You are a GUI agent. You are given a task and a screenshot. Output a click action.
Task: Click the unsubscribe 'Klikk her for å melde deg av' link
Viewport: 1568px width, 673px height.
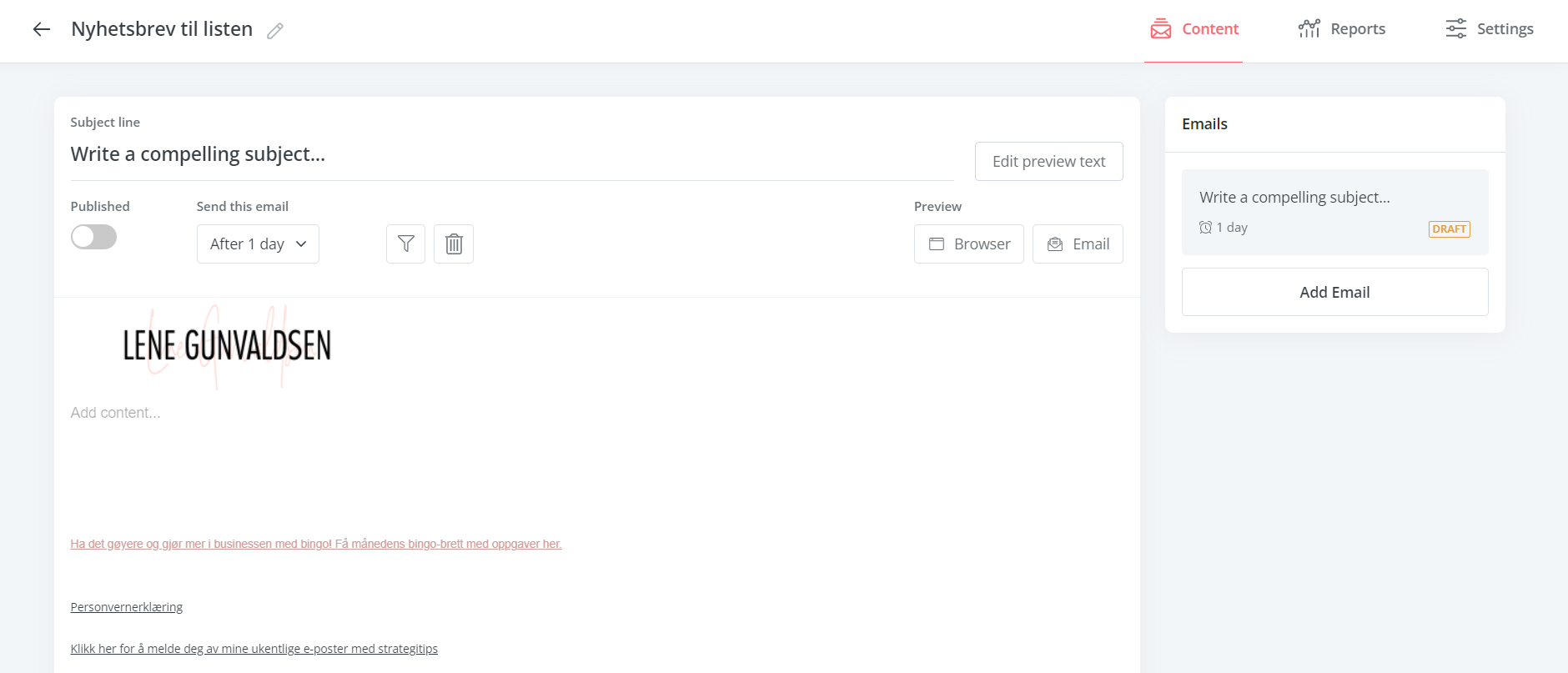click(254, 649)
